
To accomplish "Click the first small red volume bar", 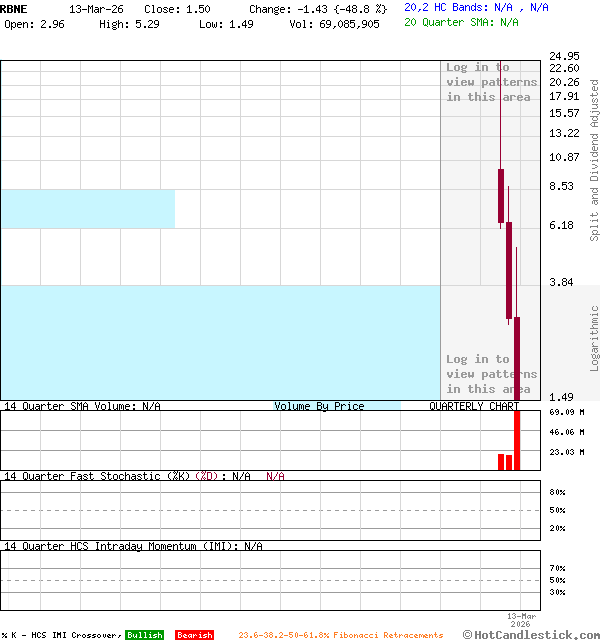I will 501,462.
